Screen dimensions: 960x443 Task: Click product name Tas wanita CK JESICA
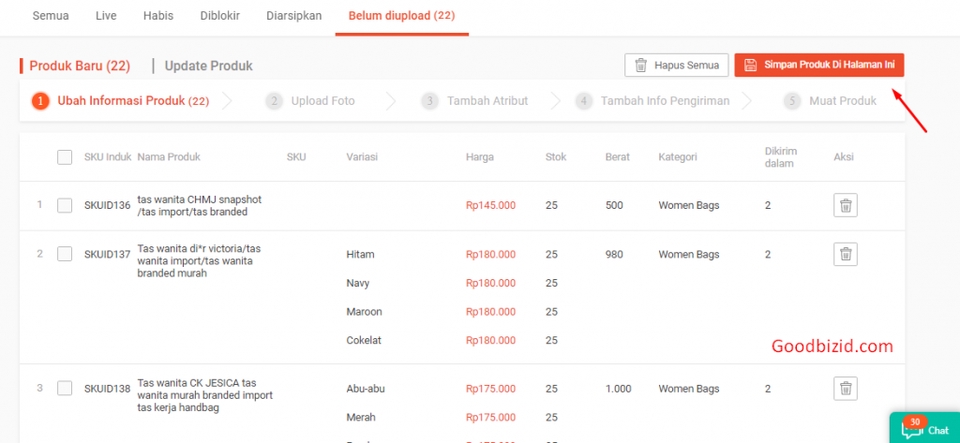[x=205, y=395]
